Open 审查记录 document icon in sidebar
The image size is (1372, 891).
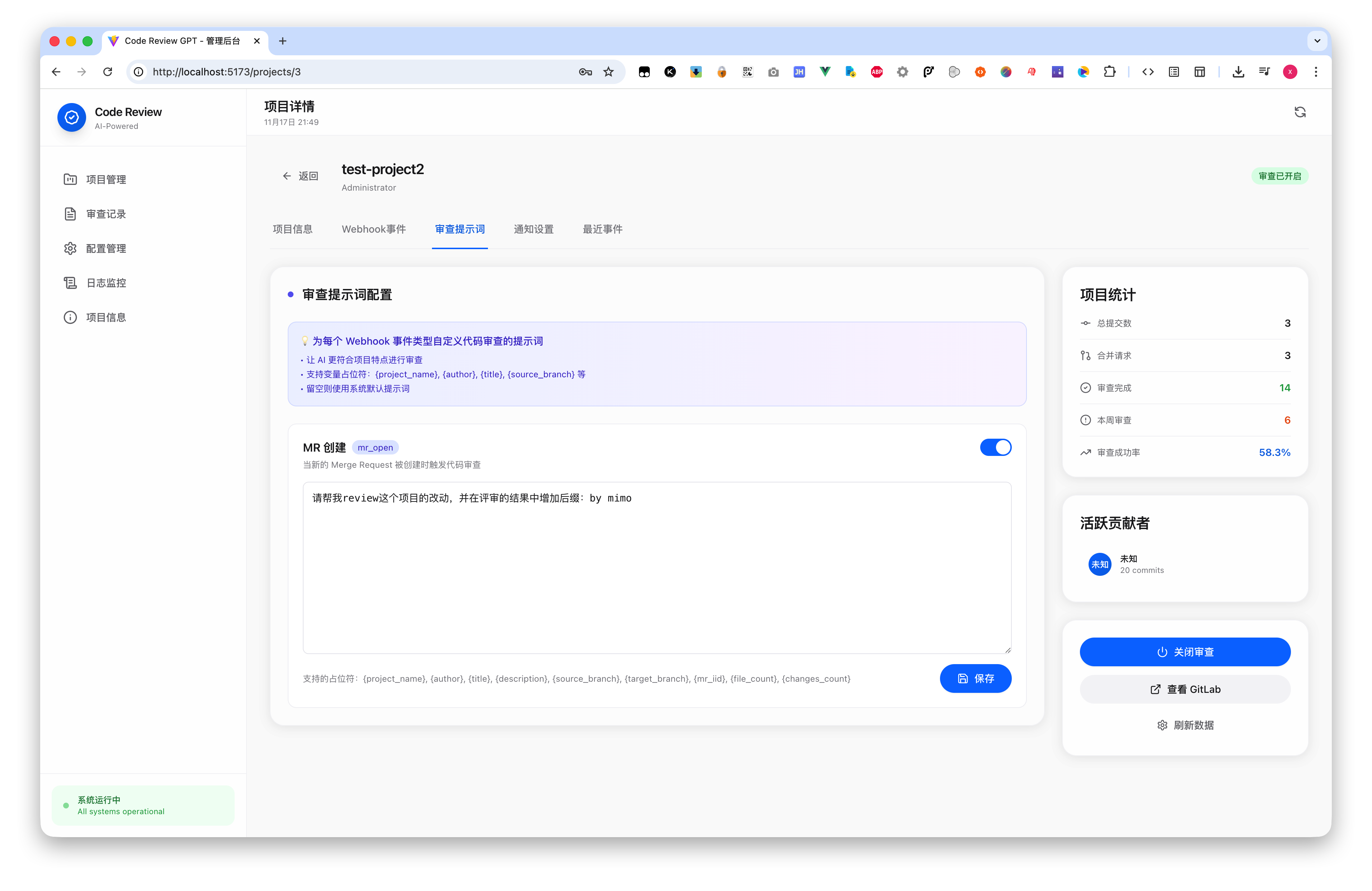point(70,214)
